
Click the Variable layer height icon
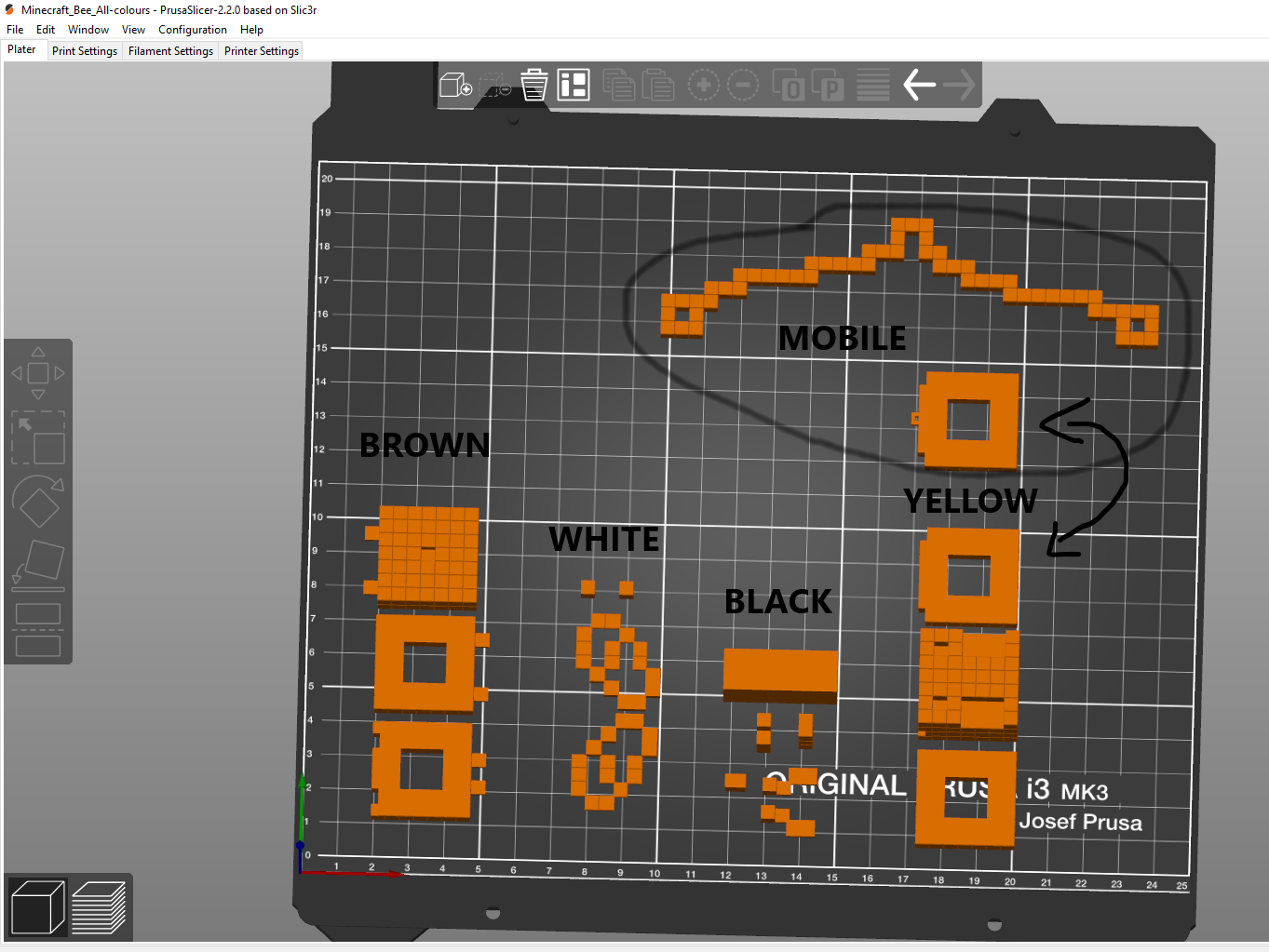[873, 85]
